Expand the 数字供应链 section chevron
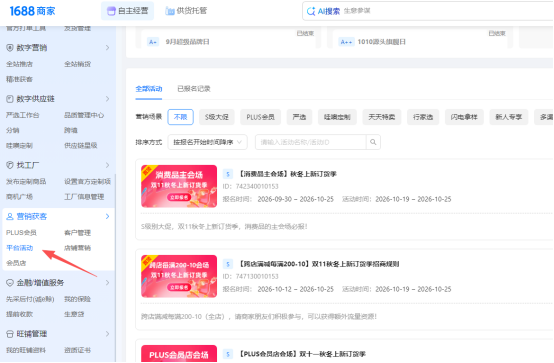The height and width of the screenshot is (363, 554). point(107,99)
